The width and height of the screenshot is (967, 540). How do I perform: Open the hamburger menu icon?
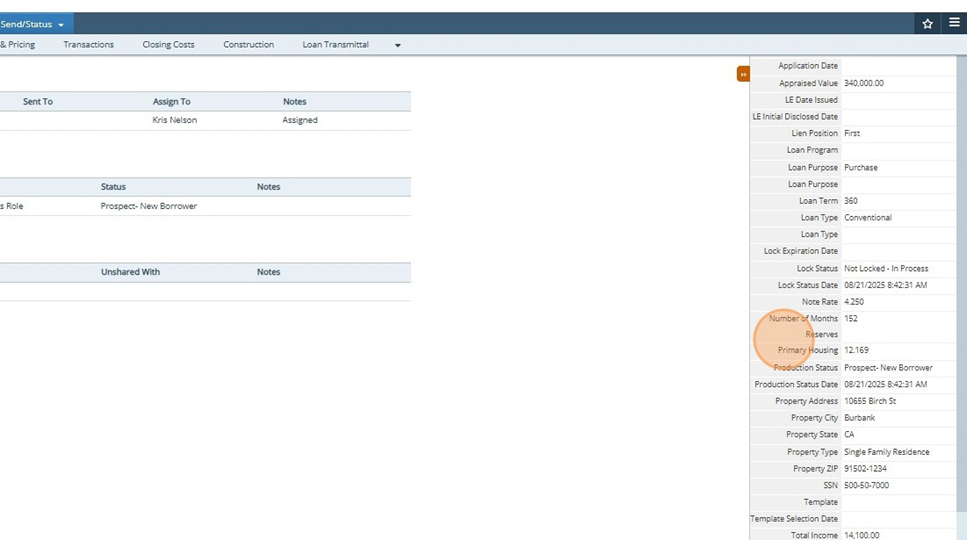pos(954,23)
